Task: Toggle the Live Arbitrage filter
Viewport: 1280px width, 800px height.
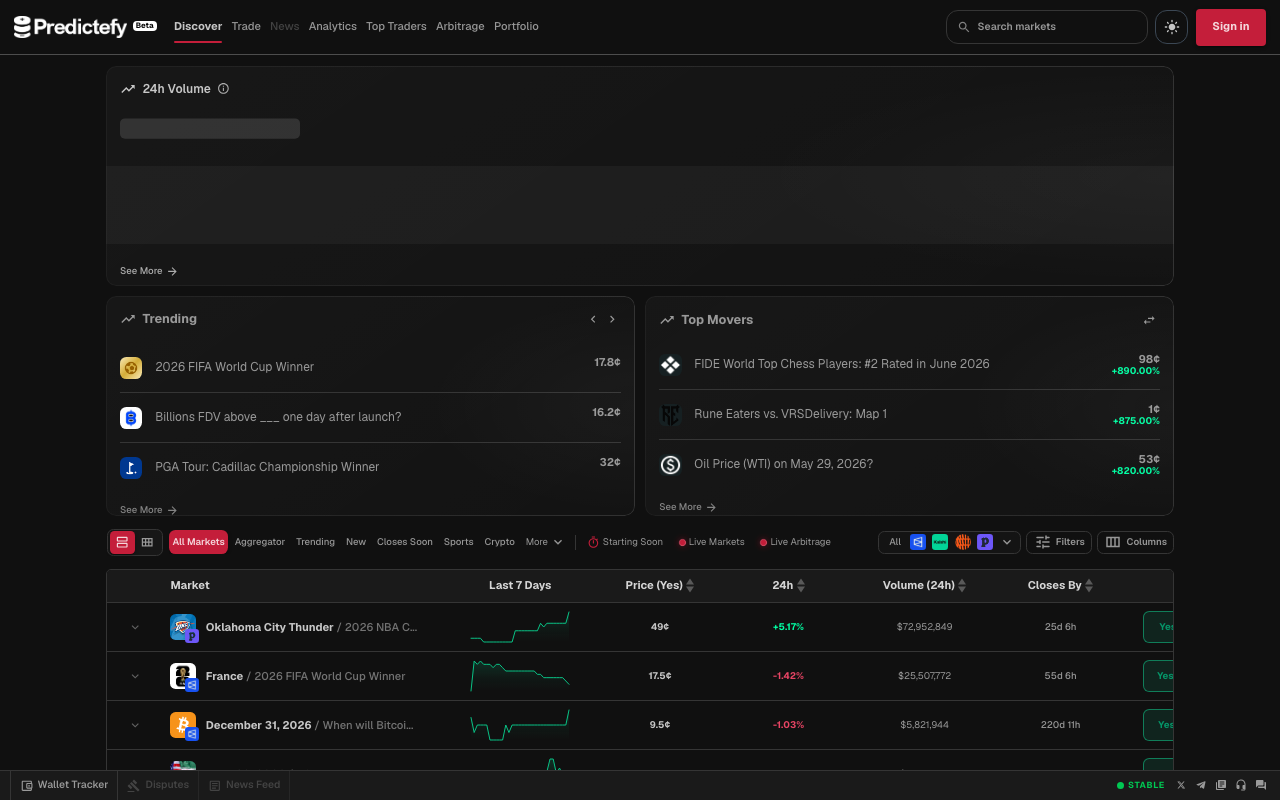Action: coord(795,542)
